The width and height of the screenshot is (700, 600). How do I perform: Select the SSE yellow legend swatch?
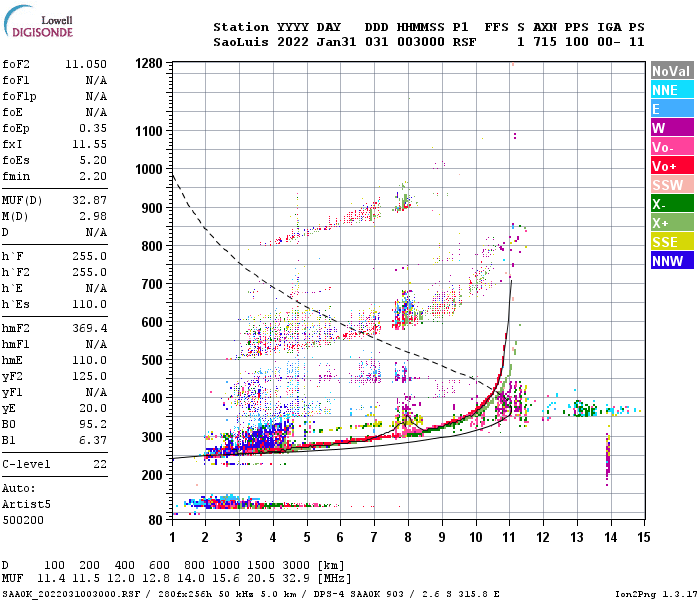(672, 242)
